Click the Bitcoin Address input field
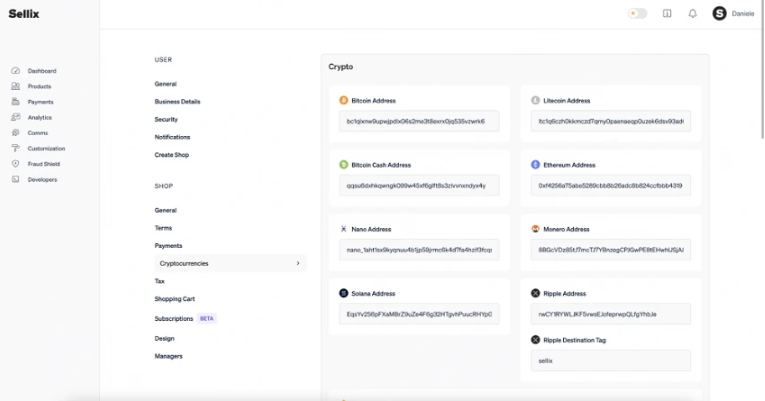The height and width of the screenshot is (401, 765). (x=419, y=121)
